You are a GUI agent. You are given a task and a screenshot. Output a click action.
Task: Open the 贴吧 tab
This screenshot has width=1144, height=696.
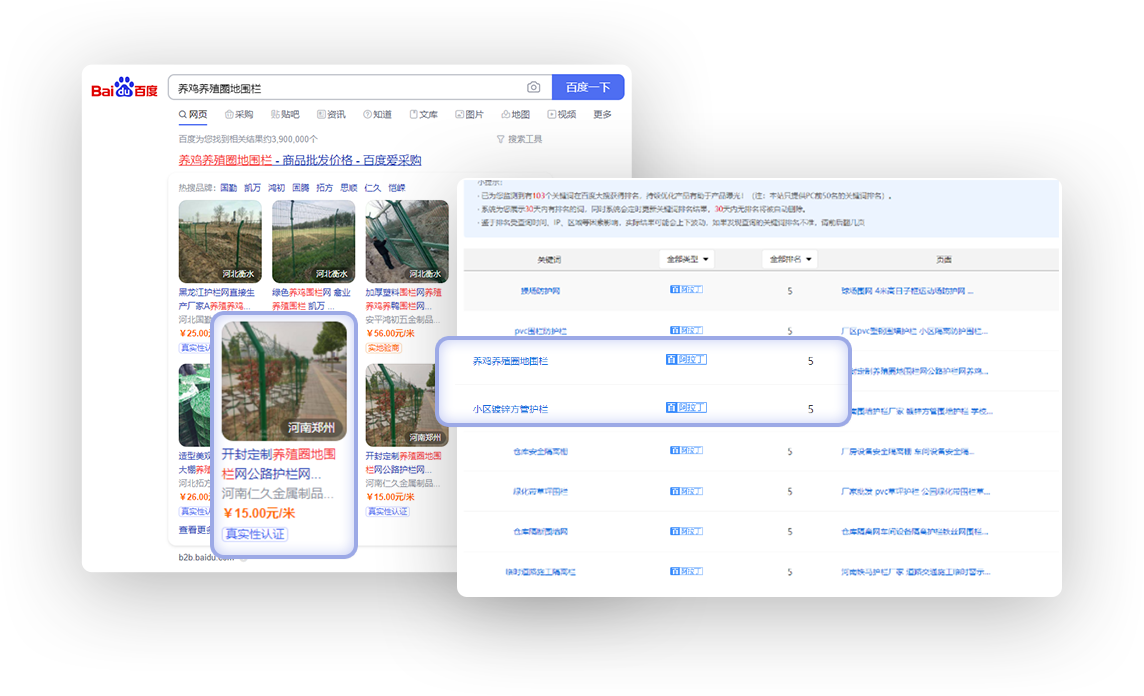[x=285, y=115]
